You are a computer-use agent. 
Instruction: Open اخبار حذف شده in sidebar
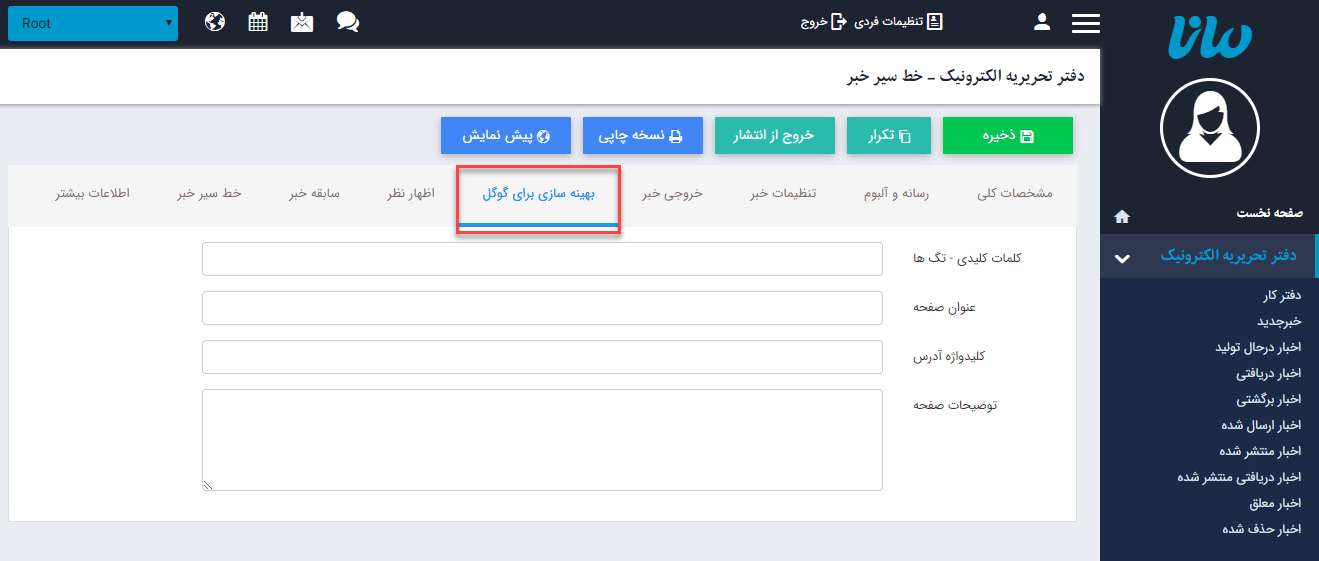click(x=1261, y=529)
